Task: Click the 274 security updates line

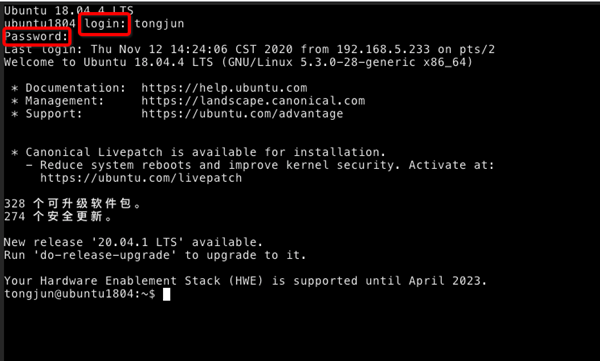Action: (x=58, y=217)
